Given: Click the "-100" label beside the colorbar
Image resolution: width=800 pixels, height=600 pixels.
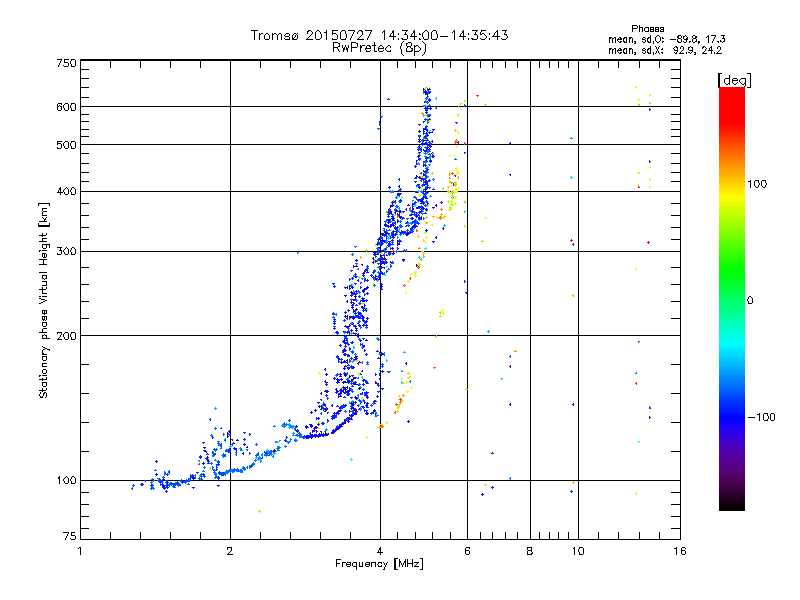Looking at the screenshot, I should point(762,417).
